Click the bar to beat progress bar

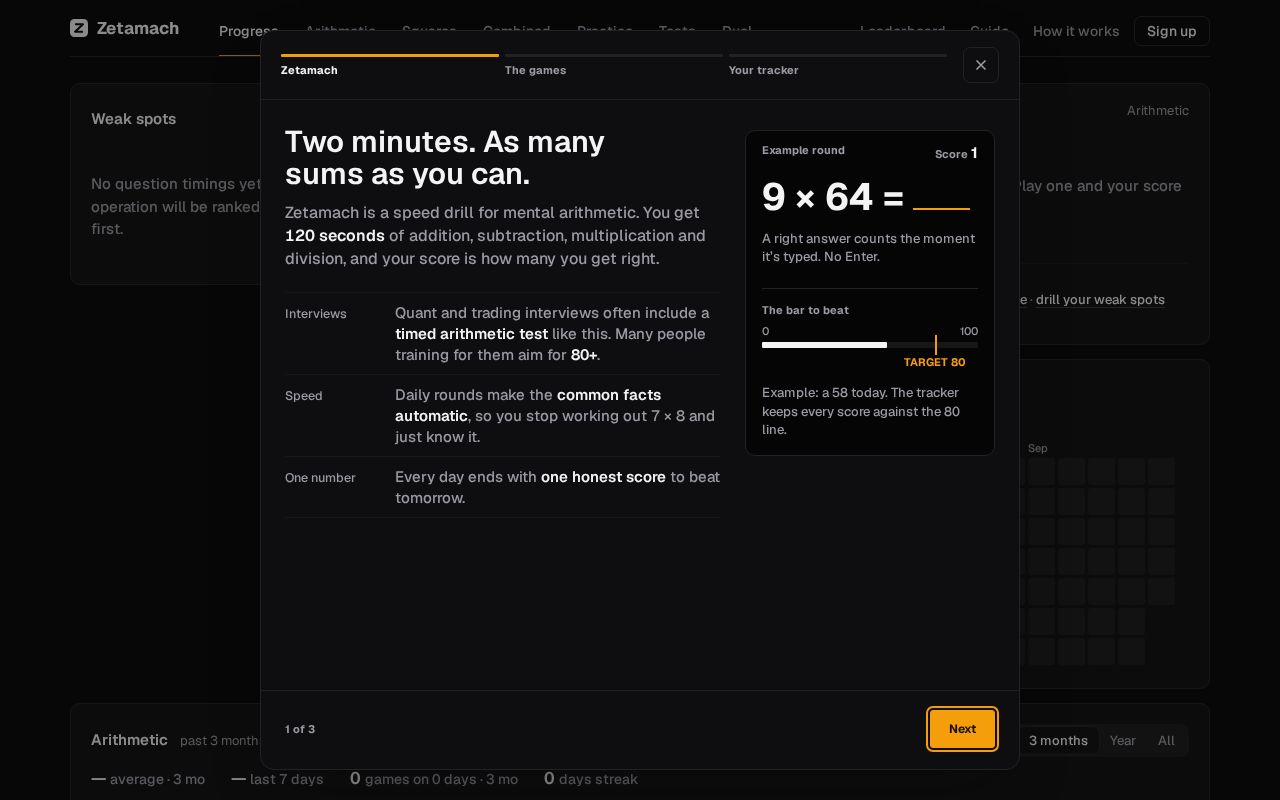(x=870, y=345)
